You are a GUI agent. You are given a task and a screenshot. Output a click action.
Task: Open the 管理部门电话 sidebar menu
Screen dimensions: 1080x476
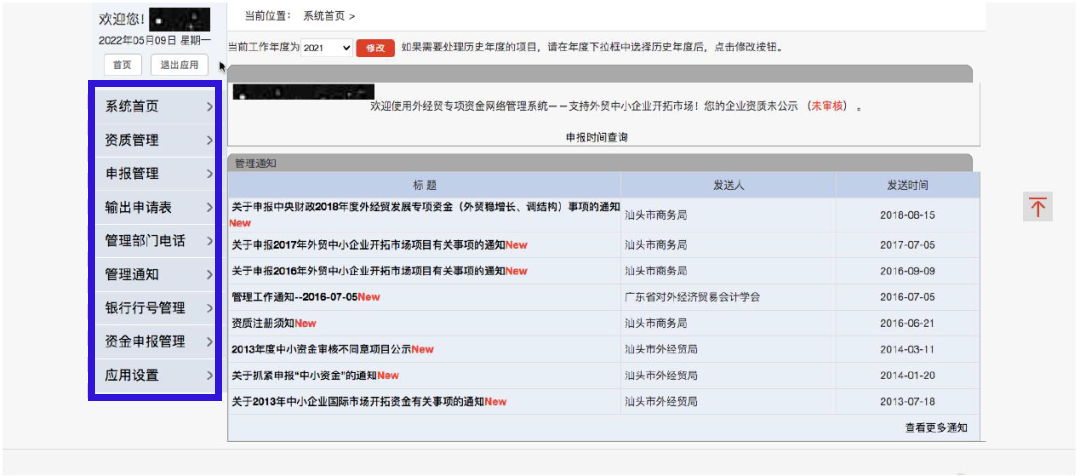(x=145, y=241)
